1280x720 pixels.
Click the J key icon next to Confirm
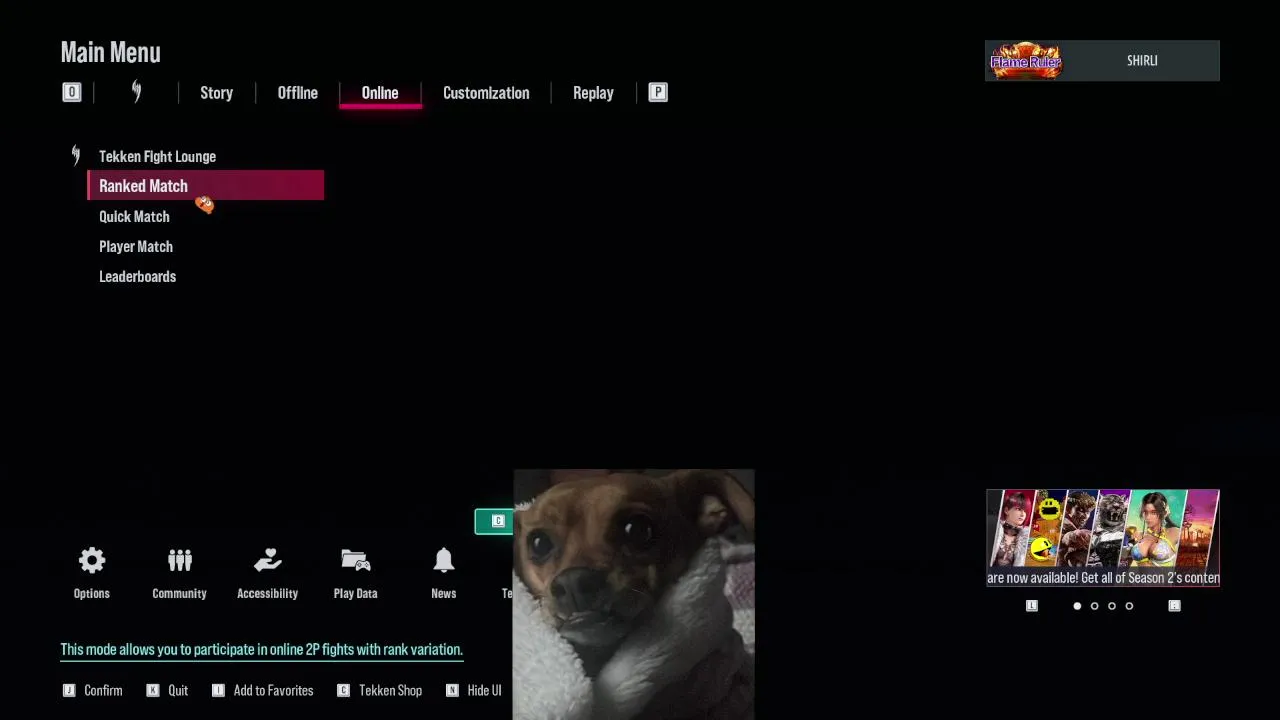pos(69,690)
